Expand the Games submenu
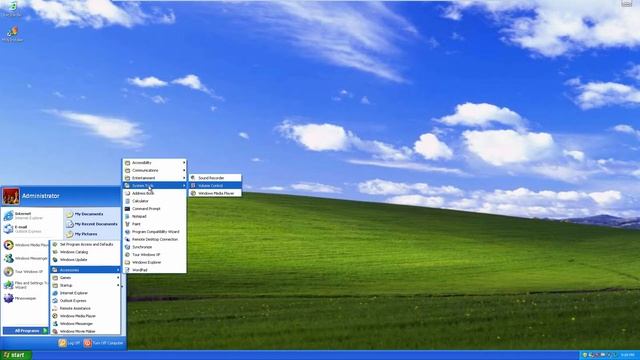640x360 pixels. [86, 278]
